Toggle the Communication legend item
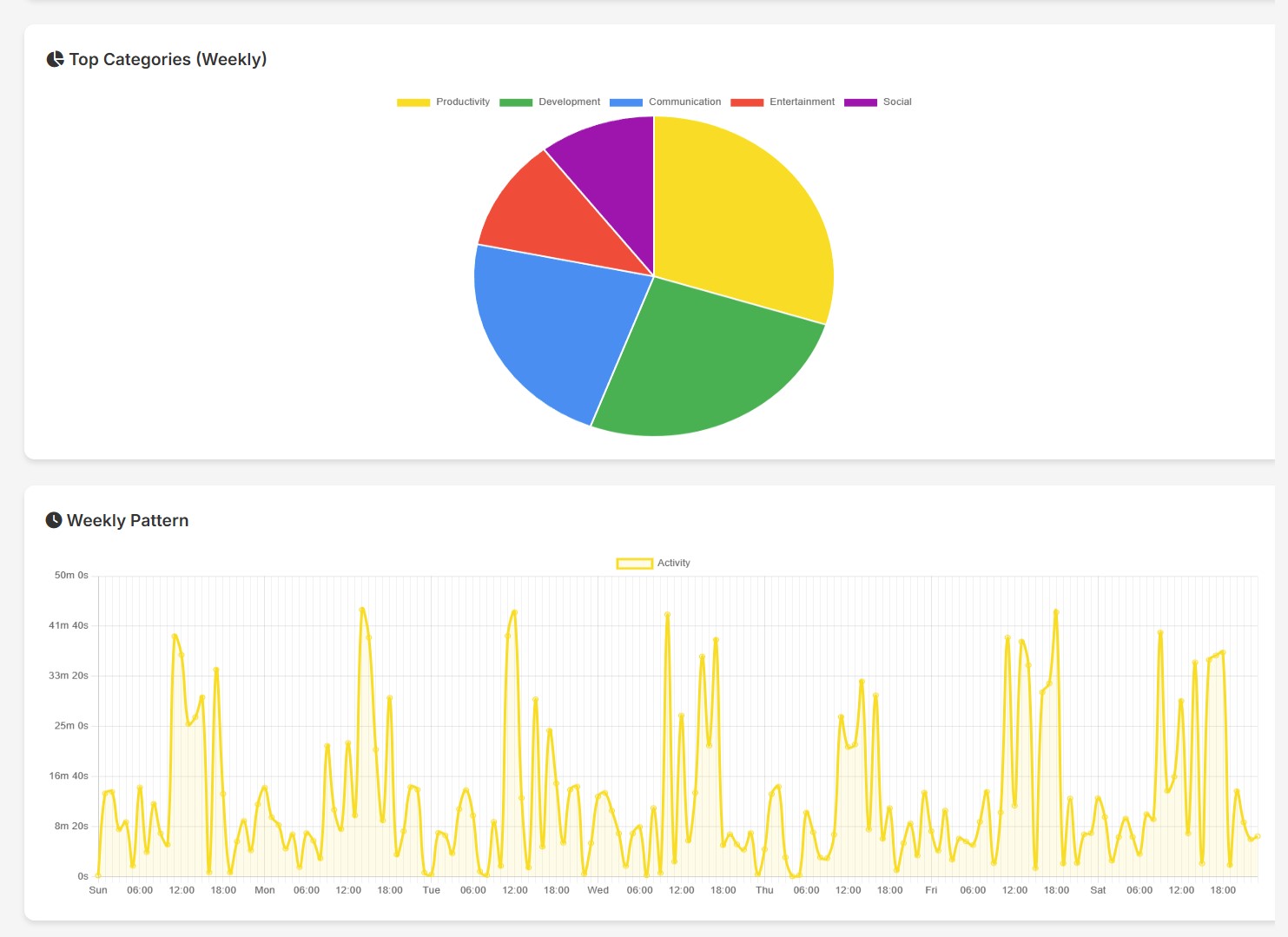Image resolution: width=1288 pixels, height=937 pixels. pyautogui.click(x=665, y=102)
